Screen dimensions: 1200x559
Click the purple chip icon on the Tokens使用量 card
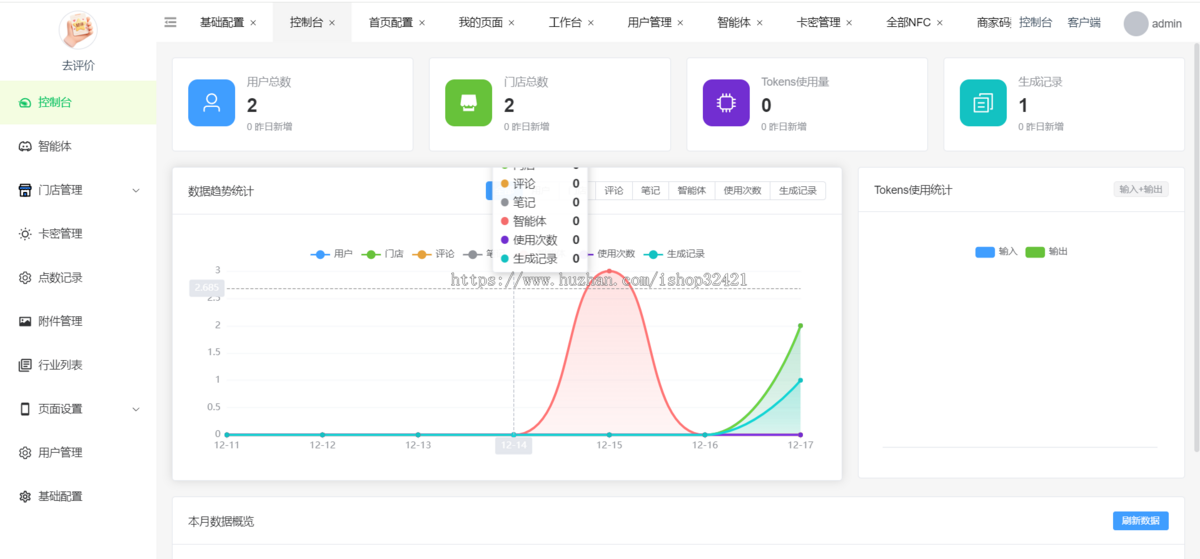coord(726,102)
